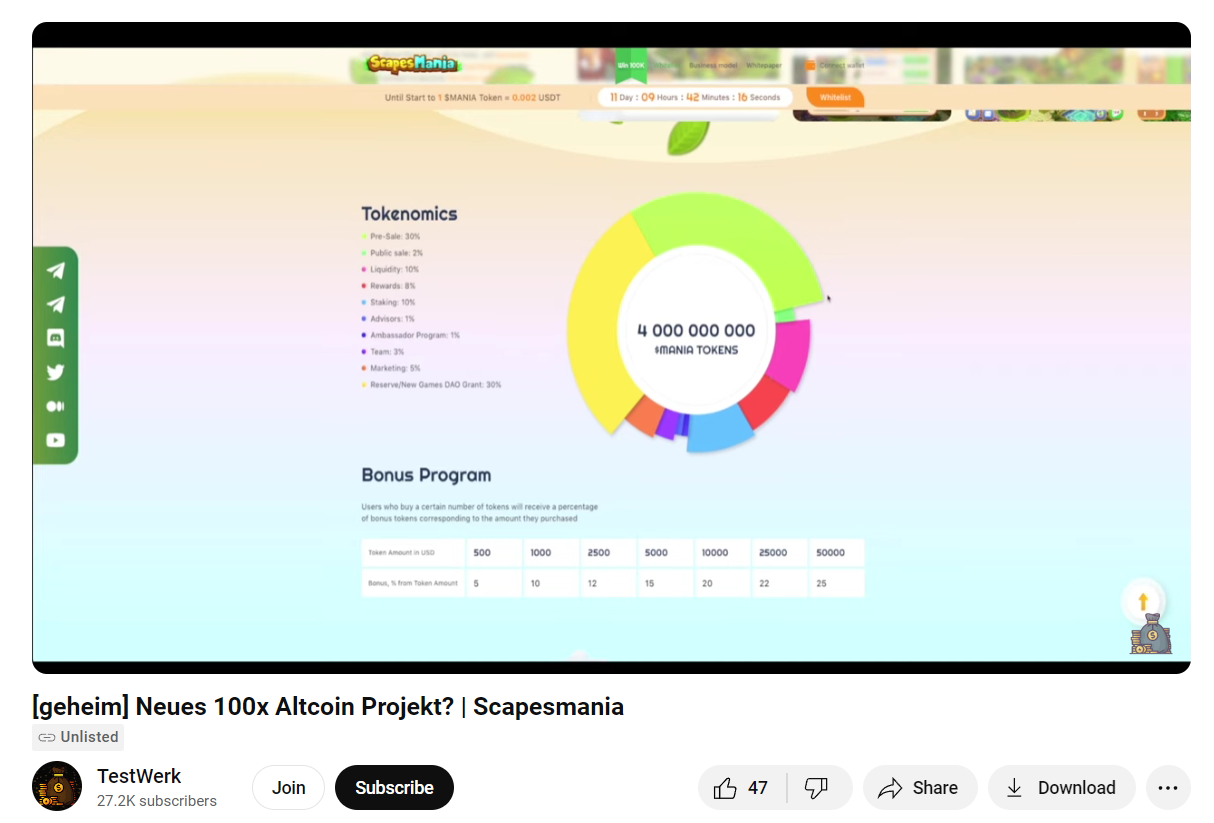Open the Medium icon in sidebar

(x=56, y=406)
